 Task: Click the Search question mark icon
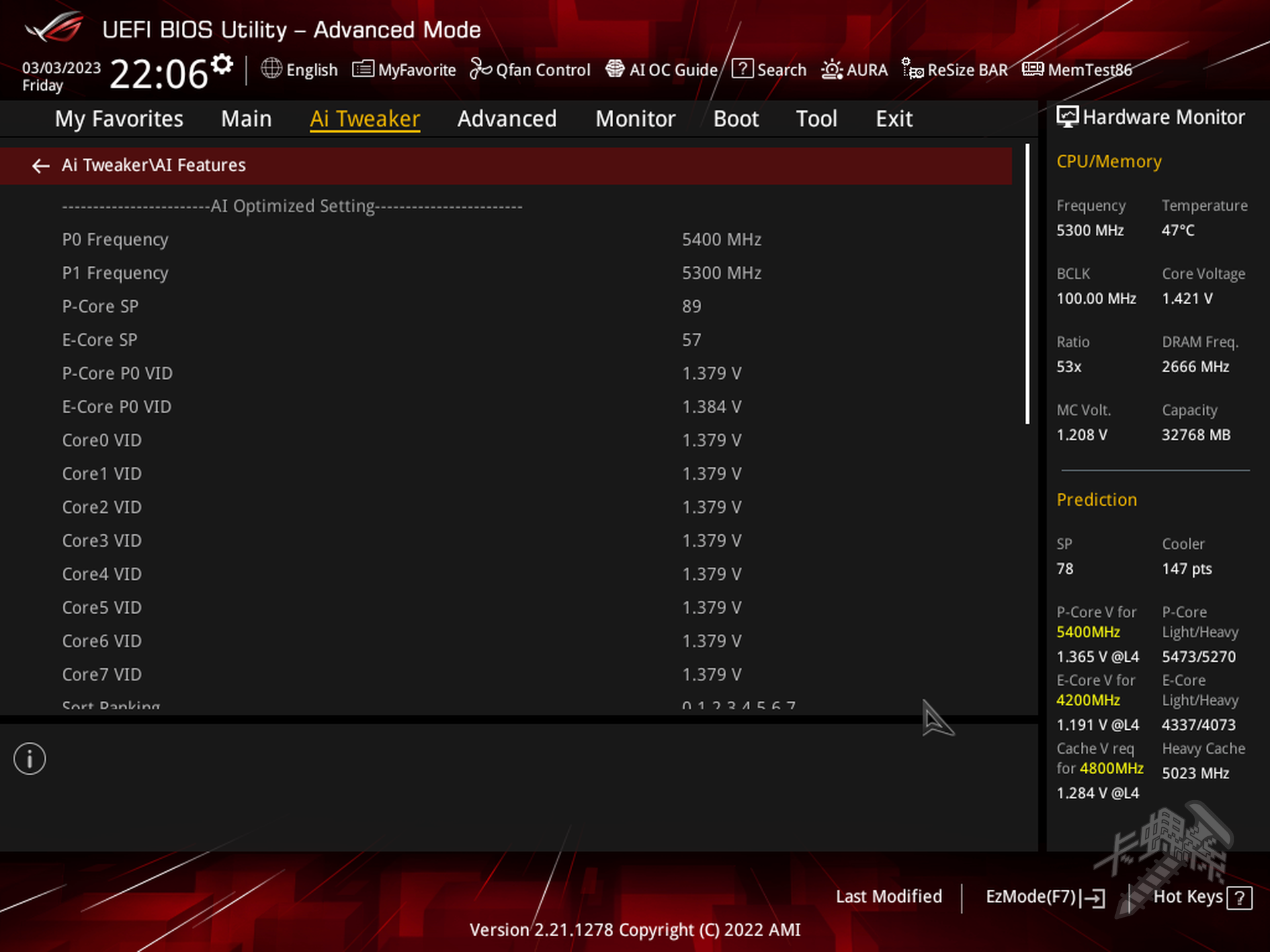pos(742,68)
